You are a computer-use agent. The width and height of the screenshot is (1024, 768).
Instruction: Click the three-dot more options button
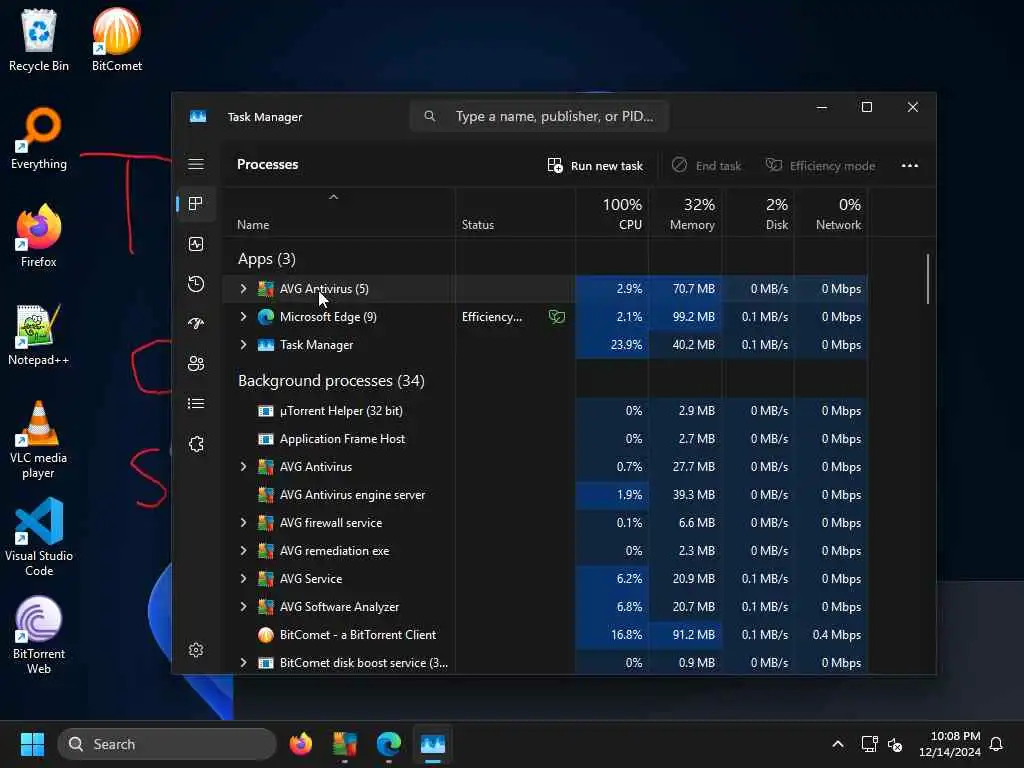click(910, 165)
